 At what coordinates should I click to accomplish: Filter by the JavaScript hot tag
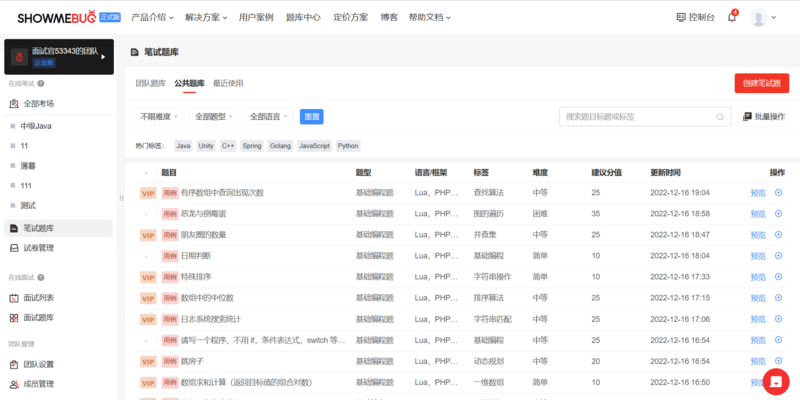tap(314, 146)
